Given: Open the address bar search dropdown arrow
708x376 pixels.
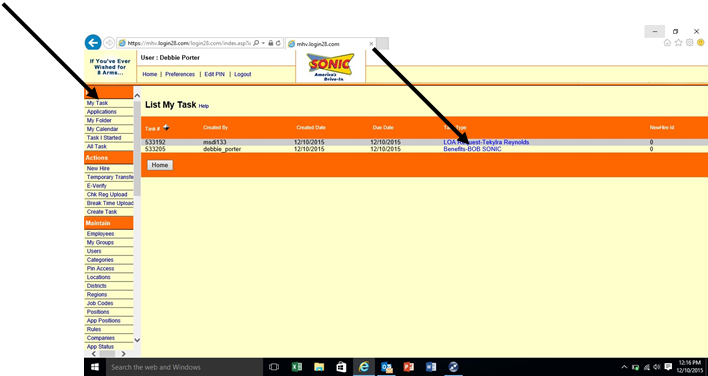Looking at the screenshot, I should (263, 43).
